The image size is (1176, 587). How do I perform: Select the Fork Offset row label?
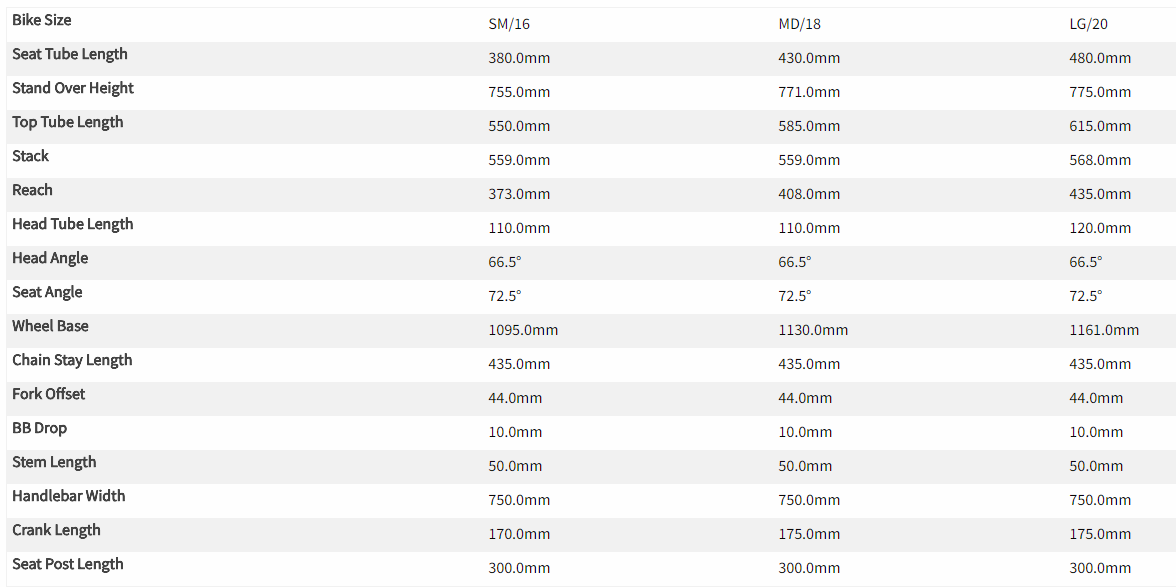tap(49, 394)
